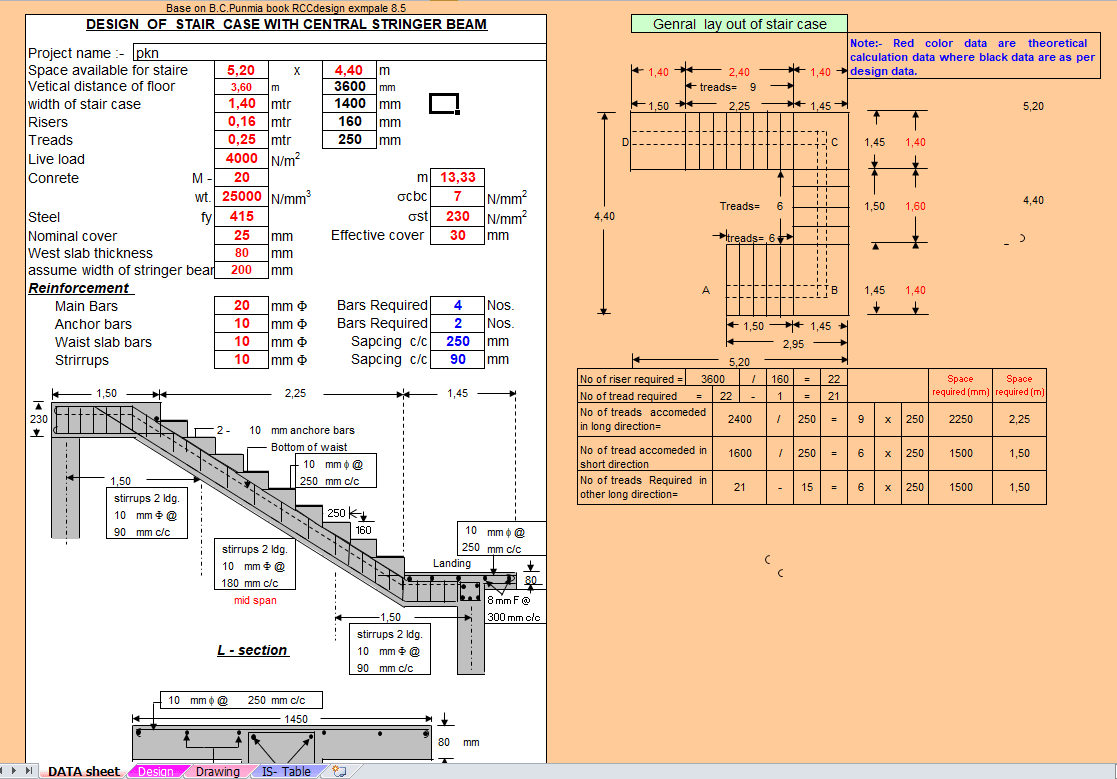
Task: Select the modular ratio m cell 13,33
Action: point(457,177)
